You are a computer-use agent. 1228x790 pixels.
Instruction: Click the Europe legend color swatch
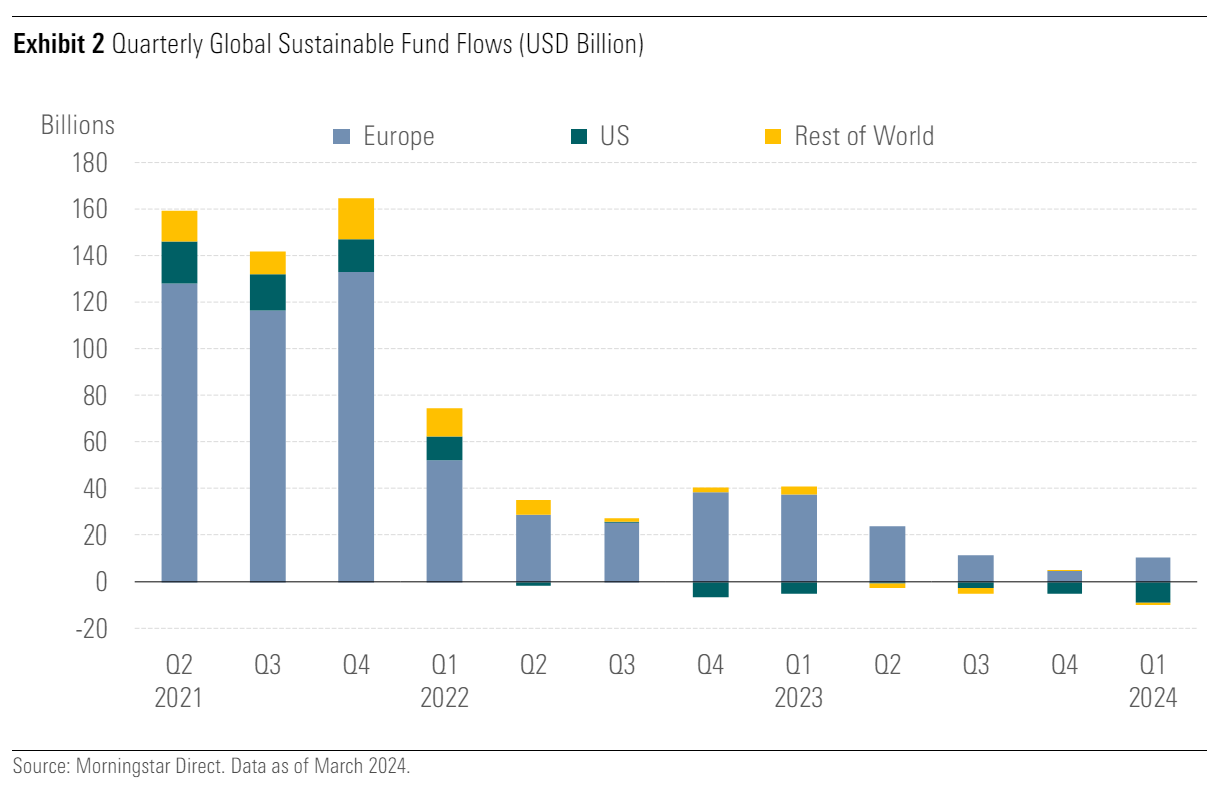coord(341,137)
